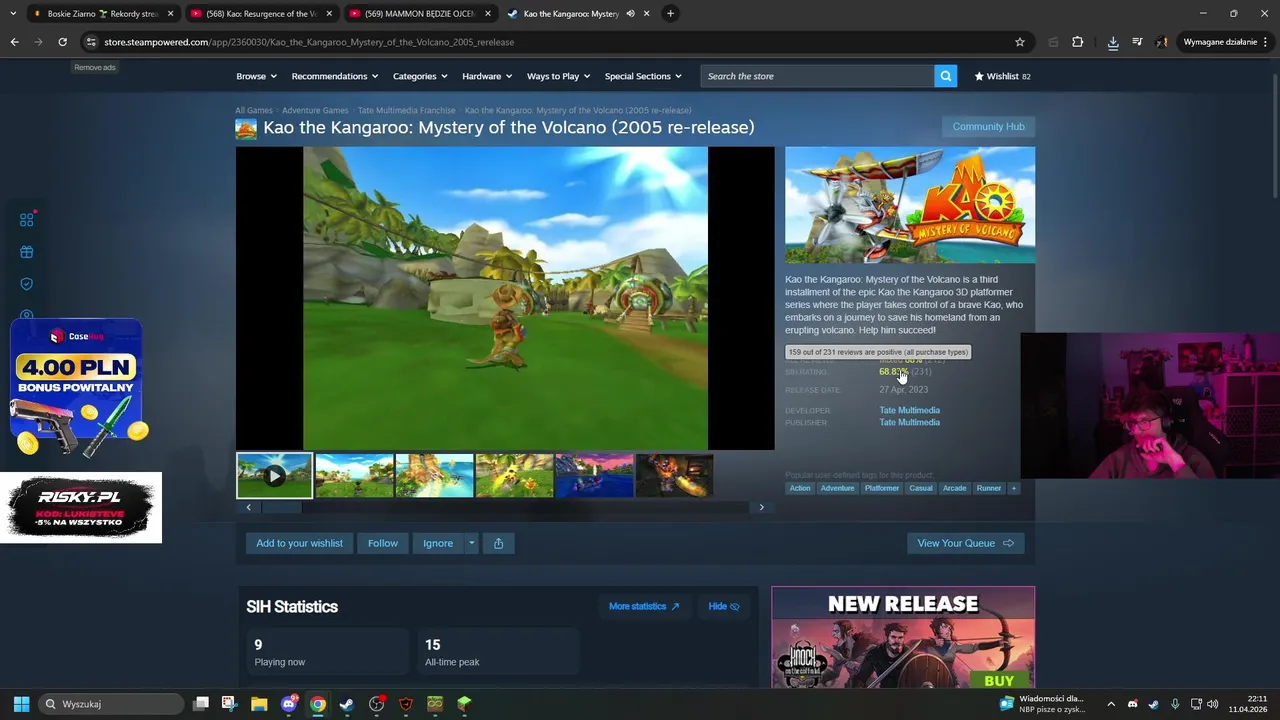Screen dimensions: 1280x720
Task: Open the sidebar gift icon
Action: tap(27, 252)
